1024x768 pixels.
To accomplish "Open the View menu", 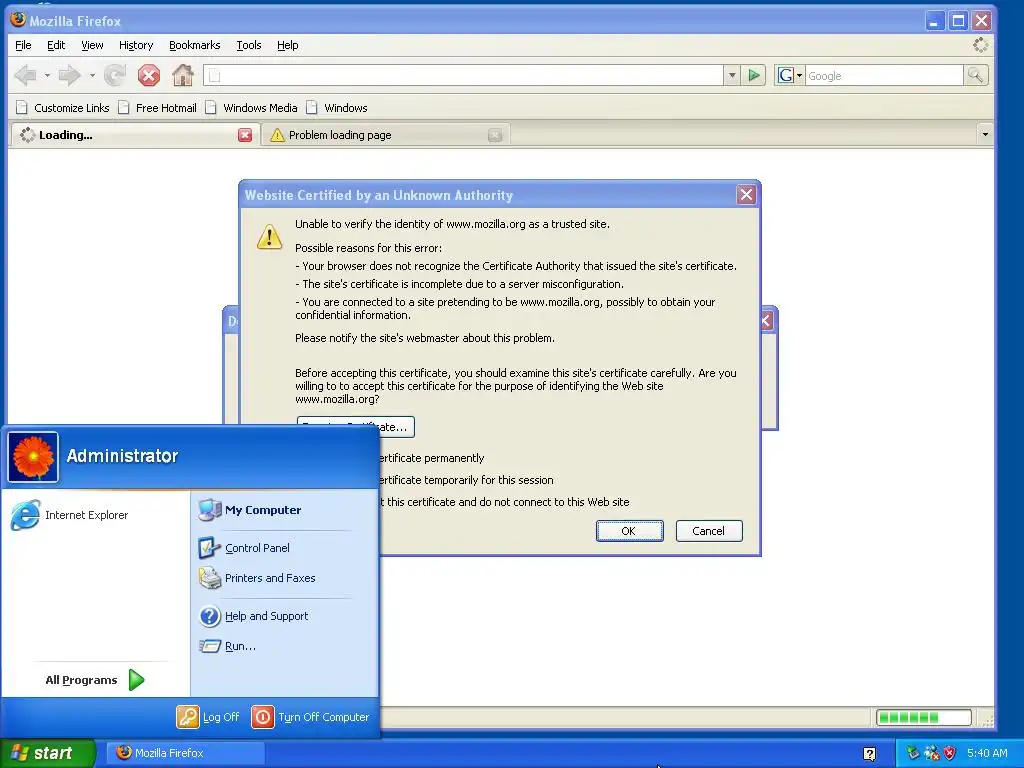I will tap(92, 45).
